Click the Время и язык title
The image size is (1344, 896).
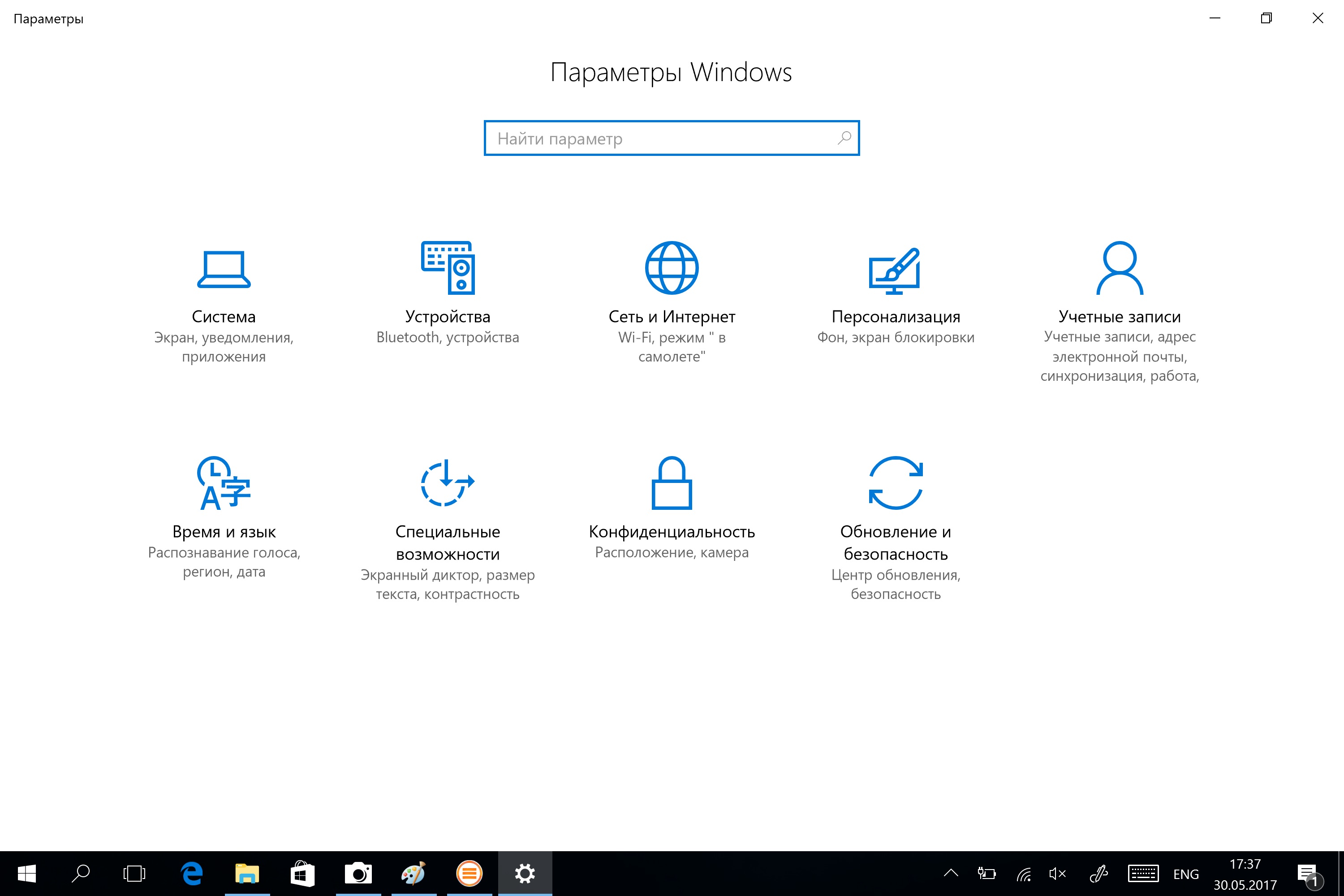click(x=224, y=532)
